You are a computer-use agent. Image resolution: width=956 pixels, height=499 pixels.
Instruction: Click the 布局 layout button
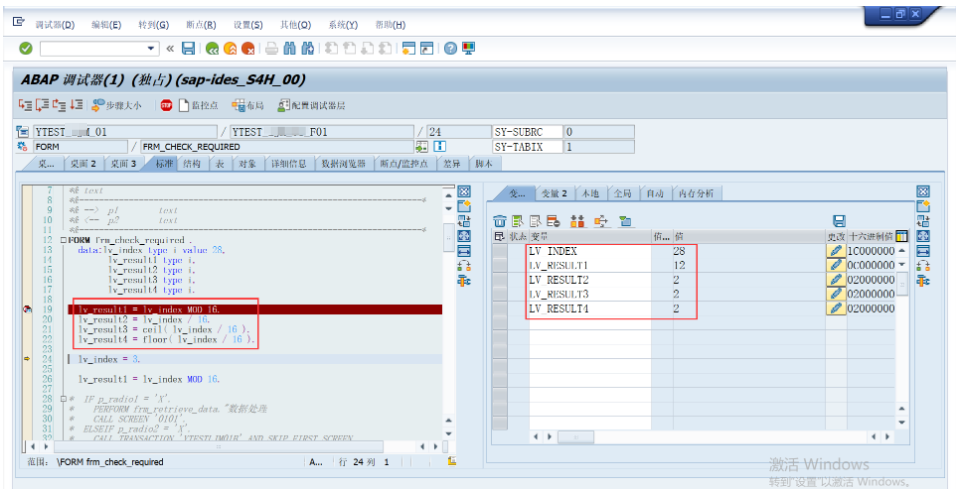[248, 106]
